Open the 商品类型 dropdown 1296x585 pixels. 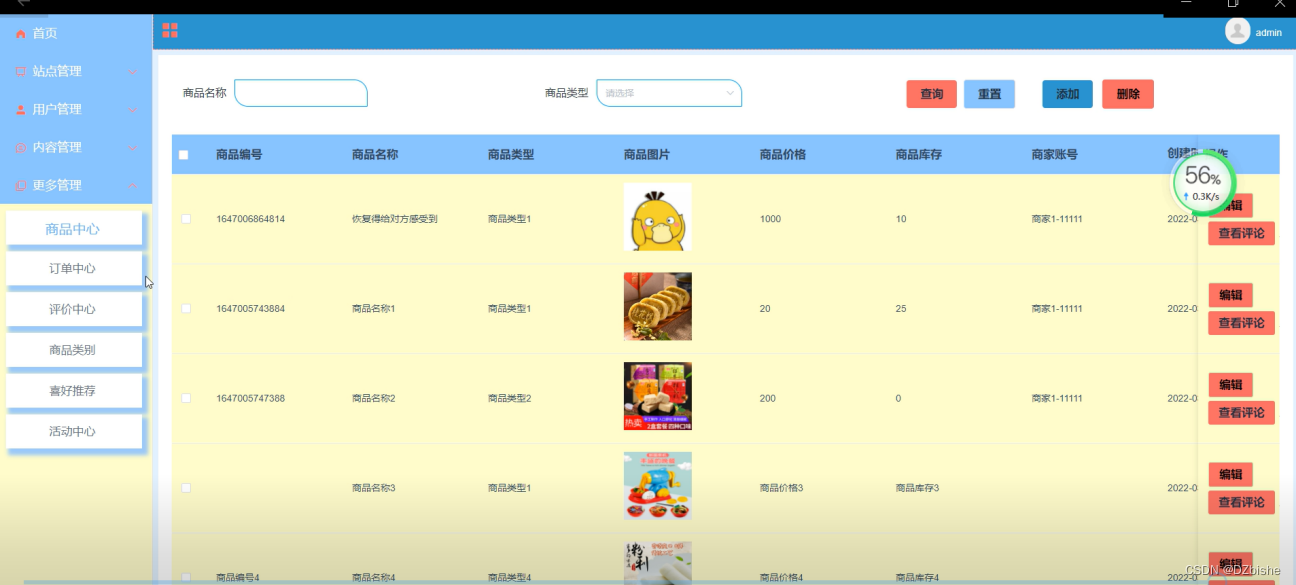[669, 93]
